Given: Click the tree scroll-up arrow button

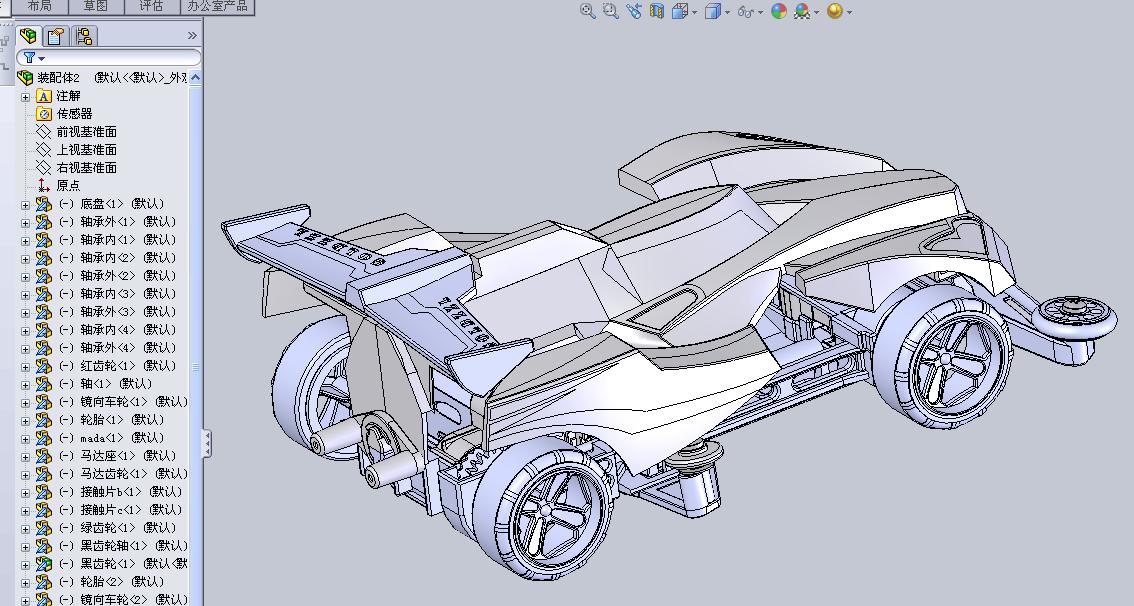Looking at the screenshot, I should tap(195, 77).
